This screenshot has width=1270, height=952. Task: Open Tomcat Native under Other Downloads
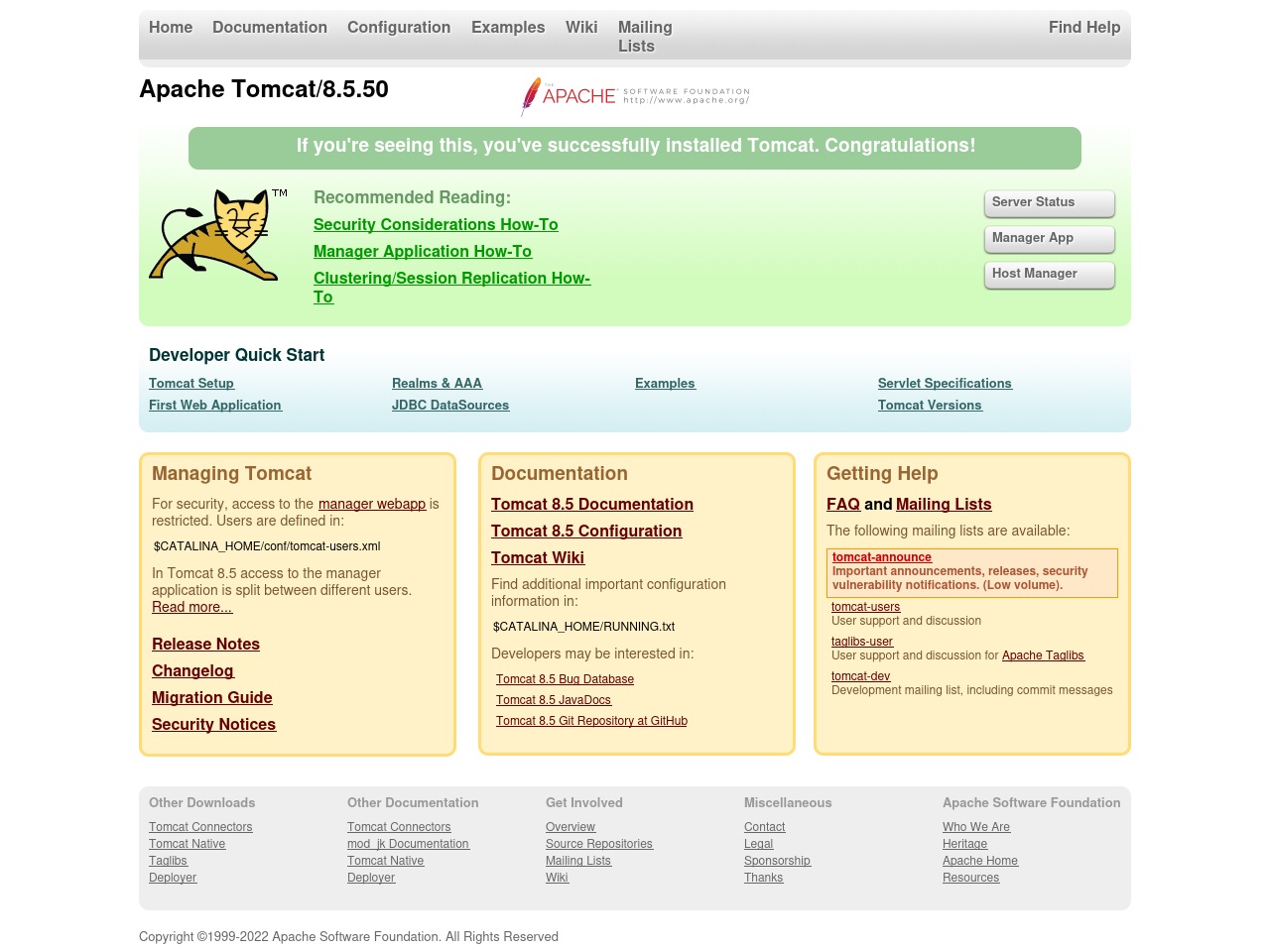(x=187, y=844)
